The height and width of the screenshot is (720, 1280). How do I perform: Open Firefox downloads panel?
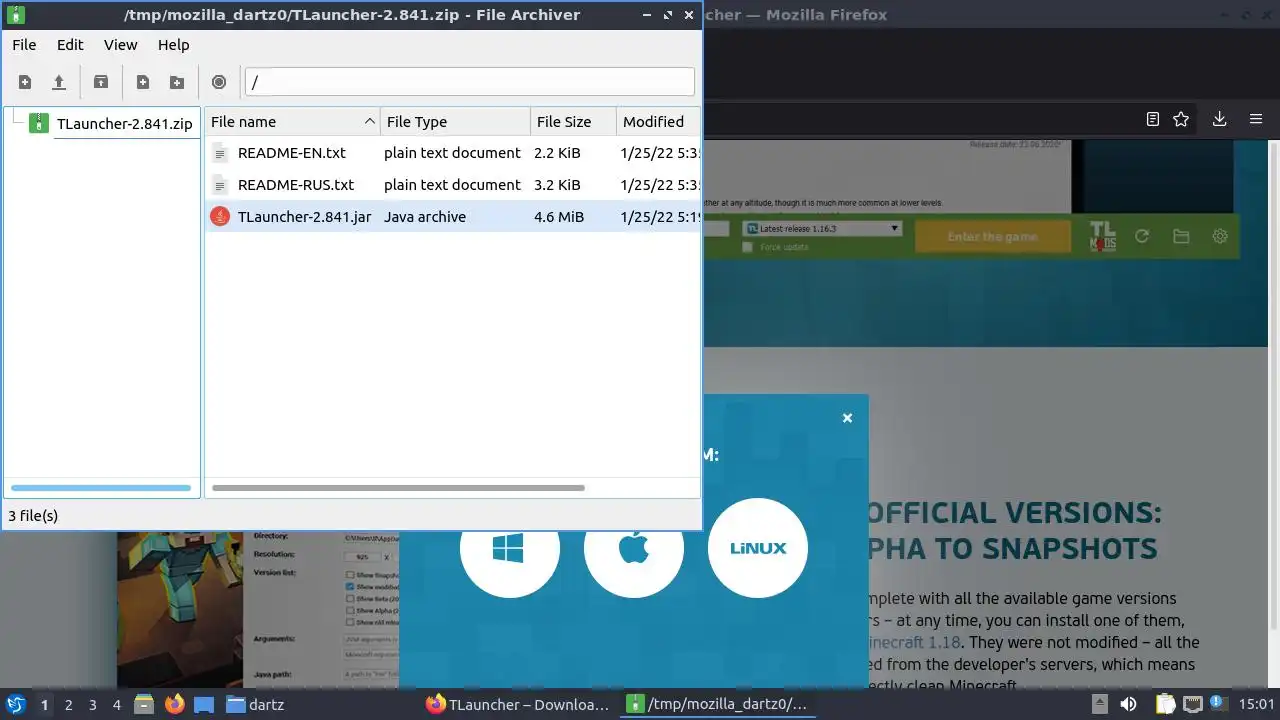point(1219,119)
